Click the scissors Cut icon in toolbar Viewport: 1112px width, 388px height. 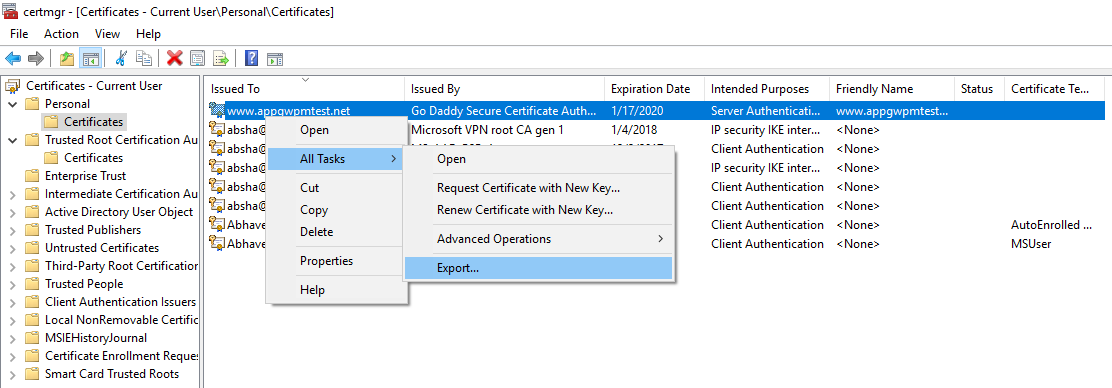121,58
